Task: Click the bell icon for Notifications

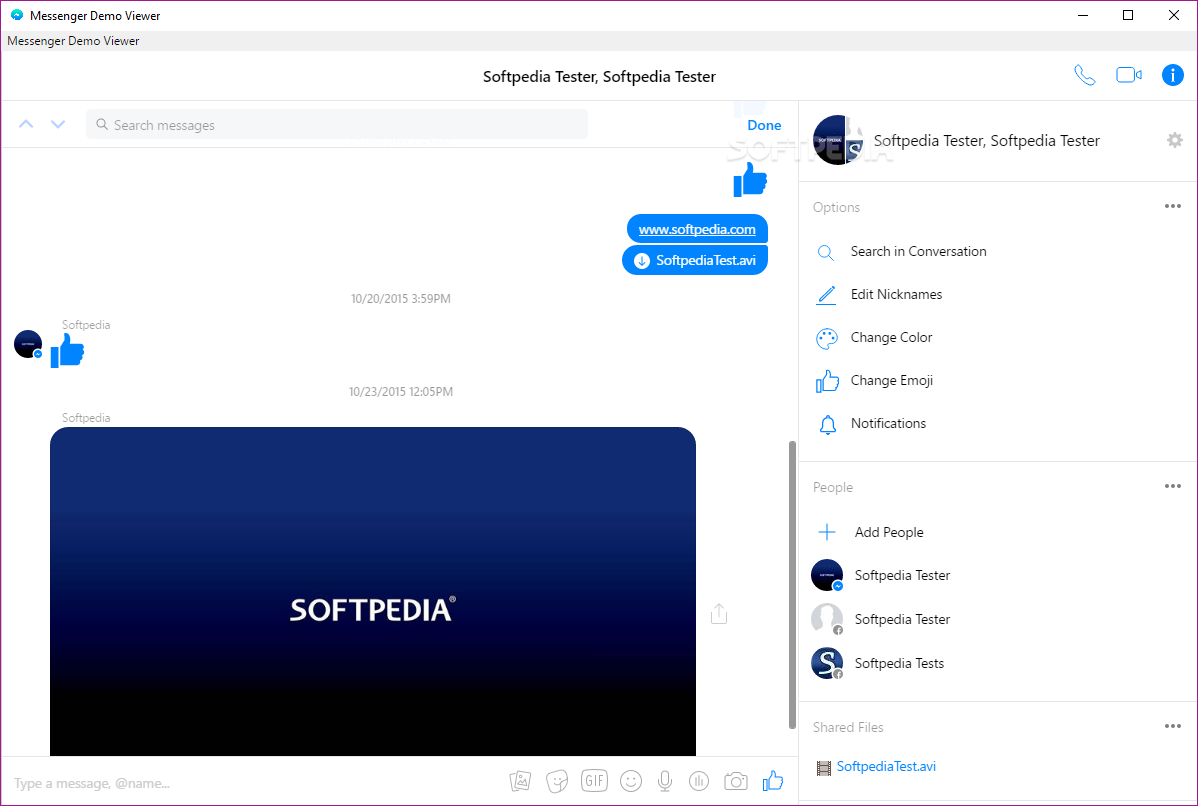Action: pos(827,425)
